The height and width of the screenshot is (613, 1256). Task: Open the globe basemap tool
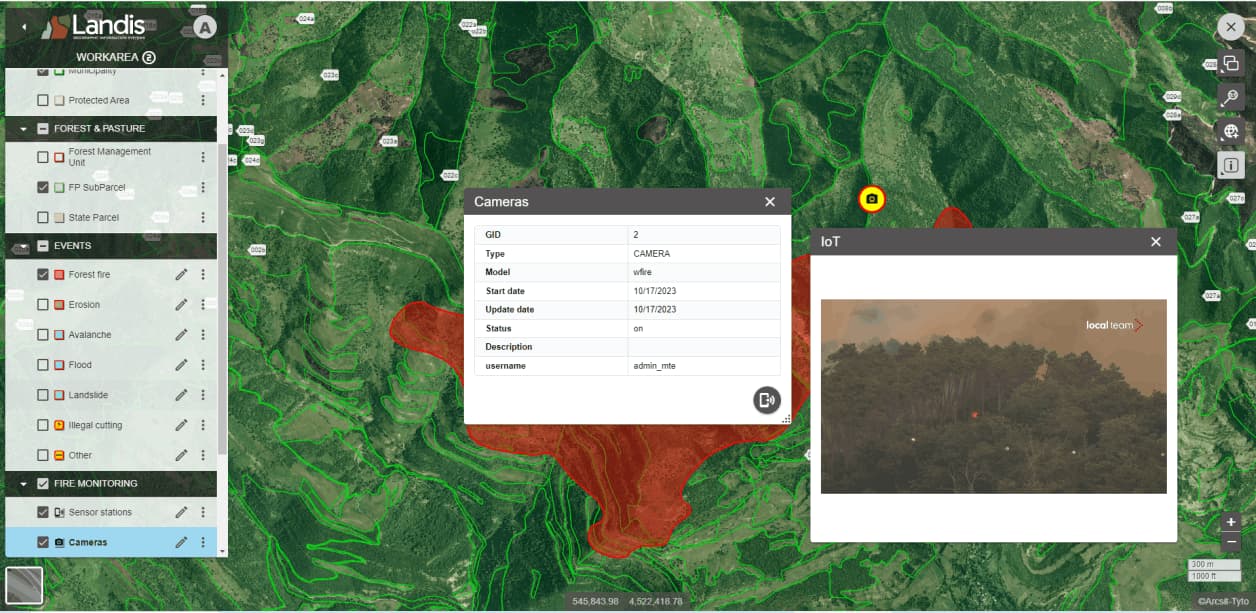1231,131
